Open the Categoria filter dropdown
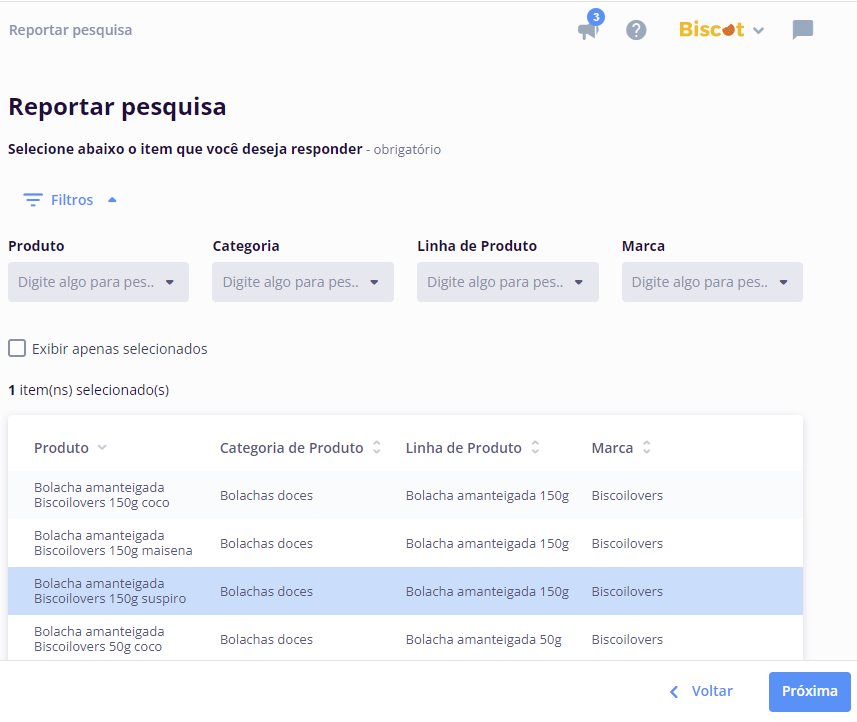Viewport: 857px width, 722px height. tap(303, 282)
